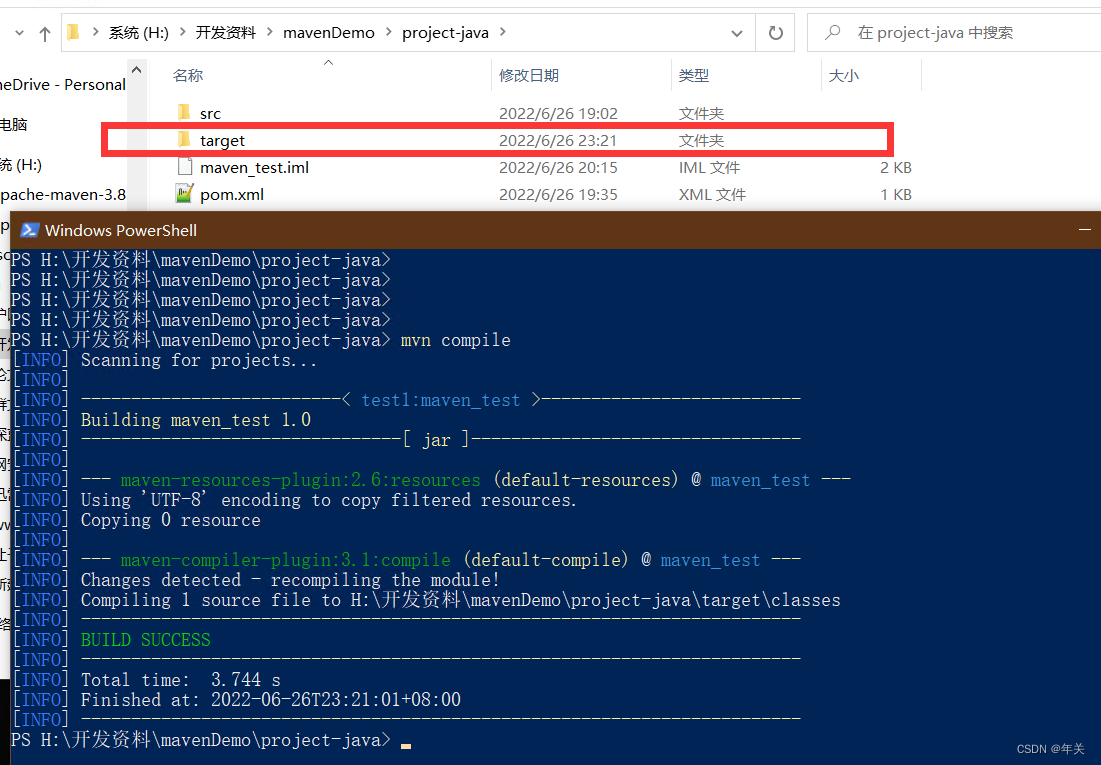The image size is (1101, 765).
Task: Sort by 修改日期 column header
Action: tap(529, 75)
